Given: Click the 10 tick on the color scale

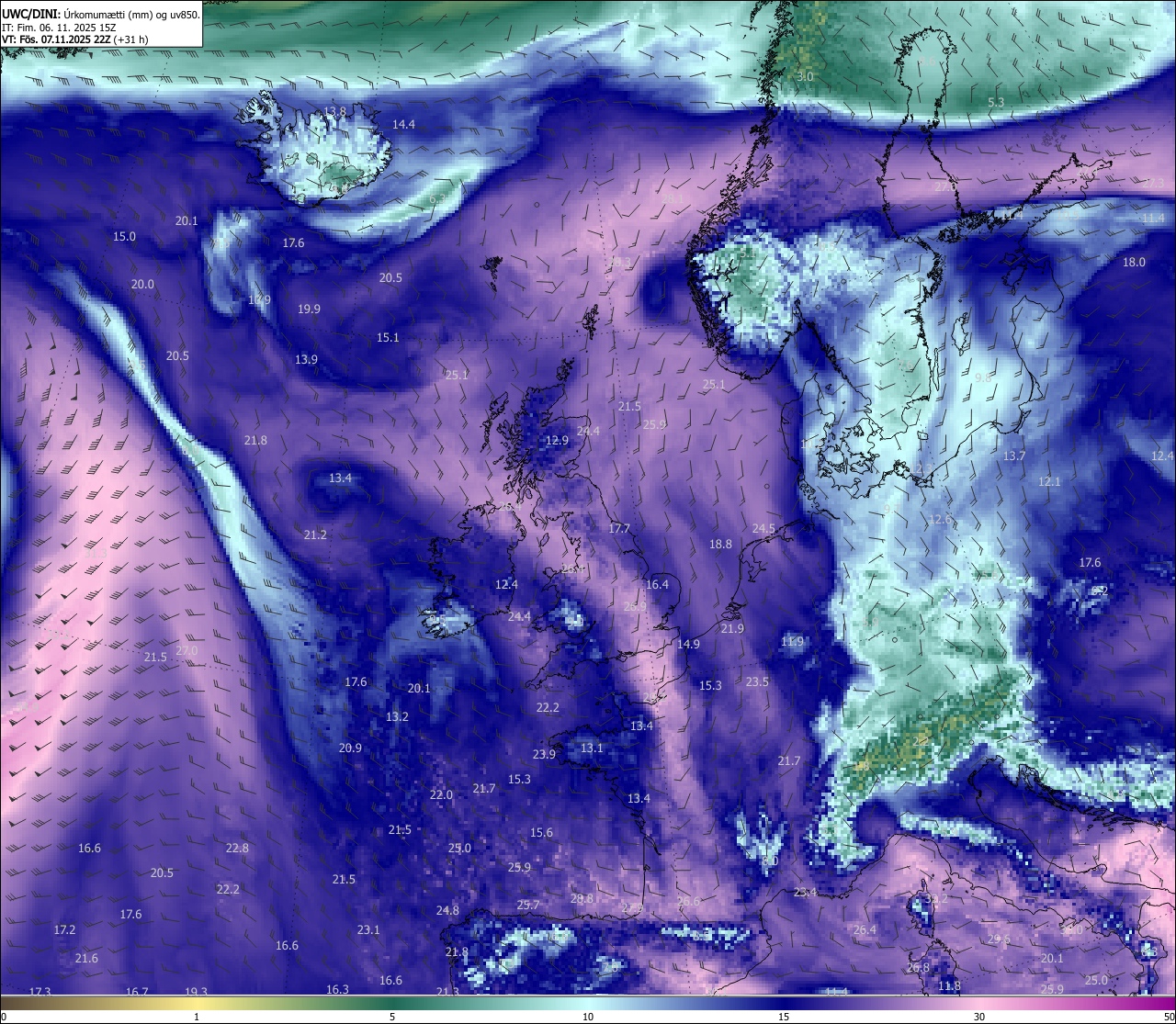Looking at the screenshot, I should tap(588, 1017).
